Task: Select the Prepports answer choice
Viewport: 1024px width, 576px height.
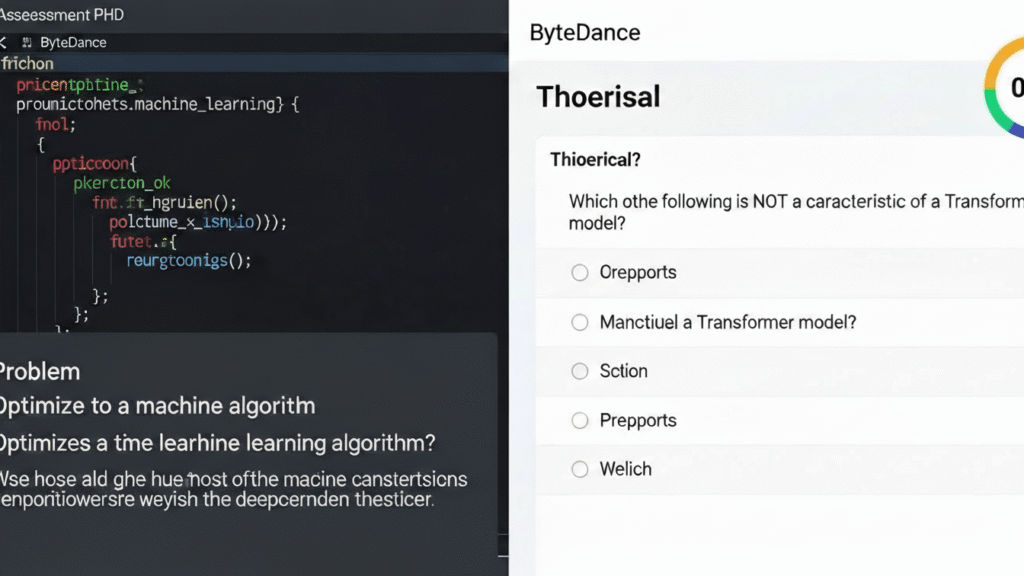Action: pyautogui.click(x=579, y=420)
